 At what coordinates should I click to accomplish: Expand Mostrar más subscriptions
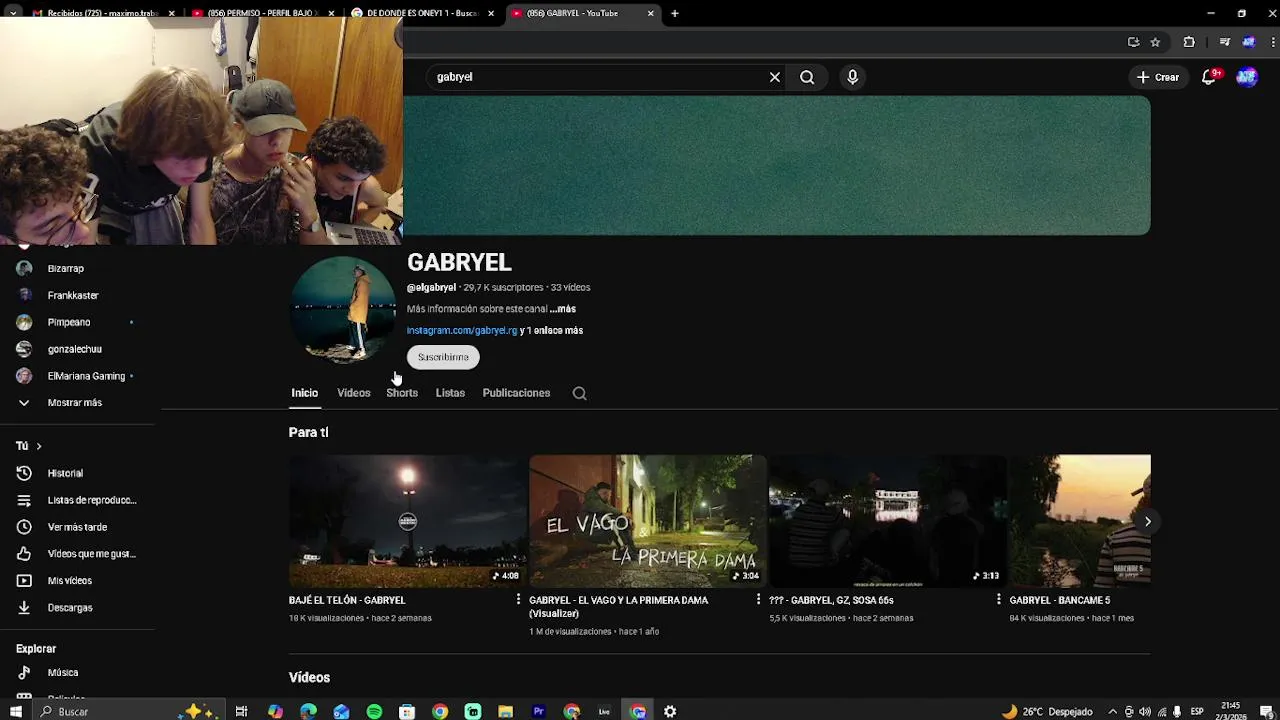(x=77, y=403)
